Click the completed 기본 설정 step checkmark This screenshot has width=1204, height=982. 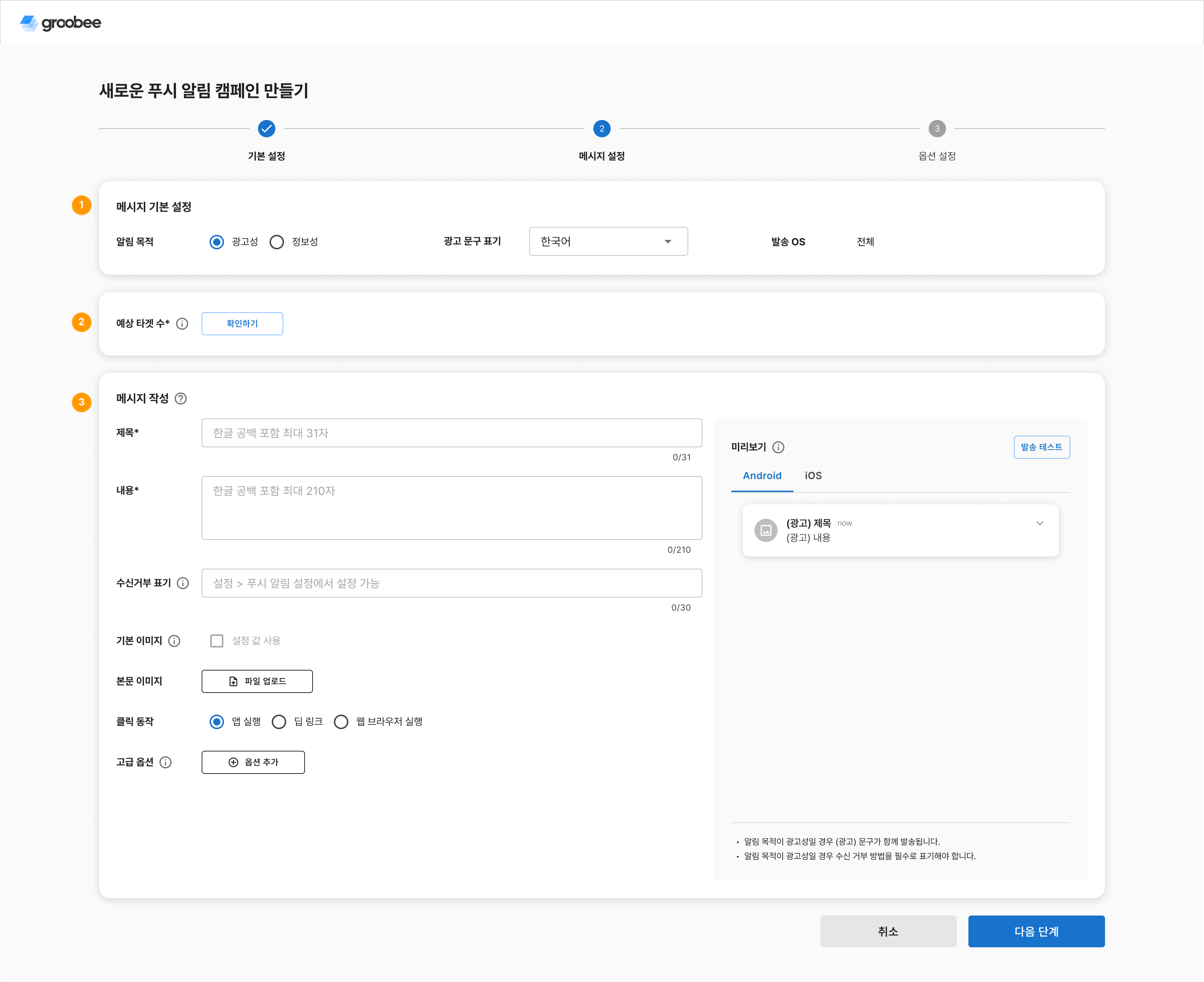pyautogui.click(x=266, y=129)
